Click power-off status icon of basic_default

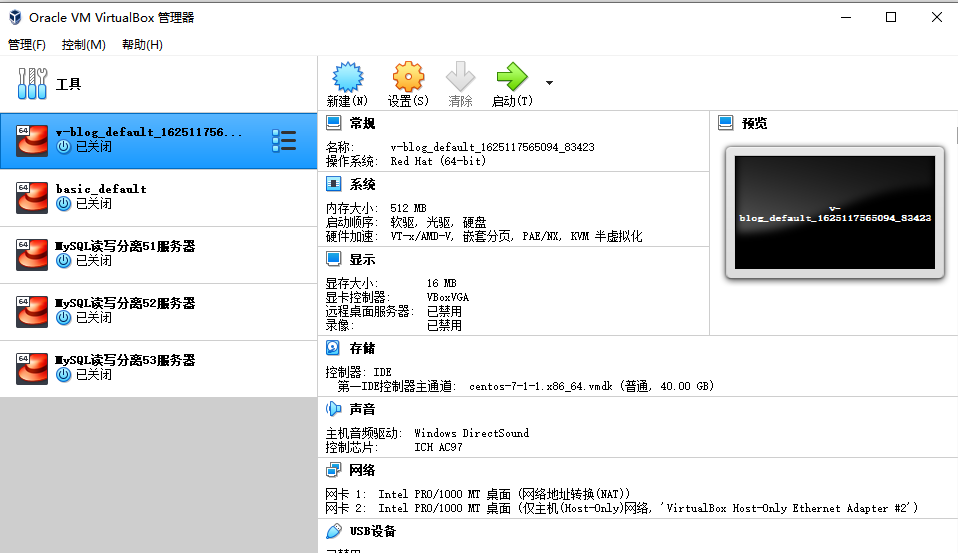click(64, 203)
